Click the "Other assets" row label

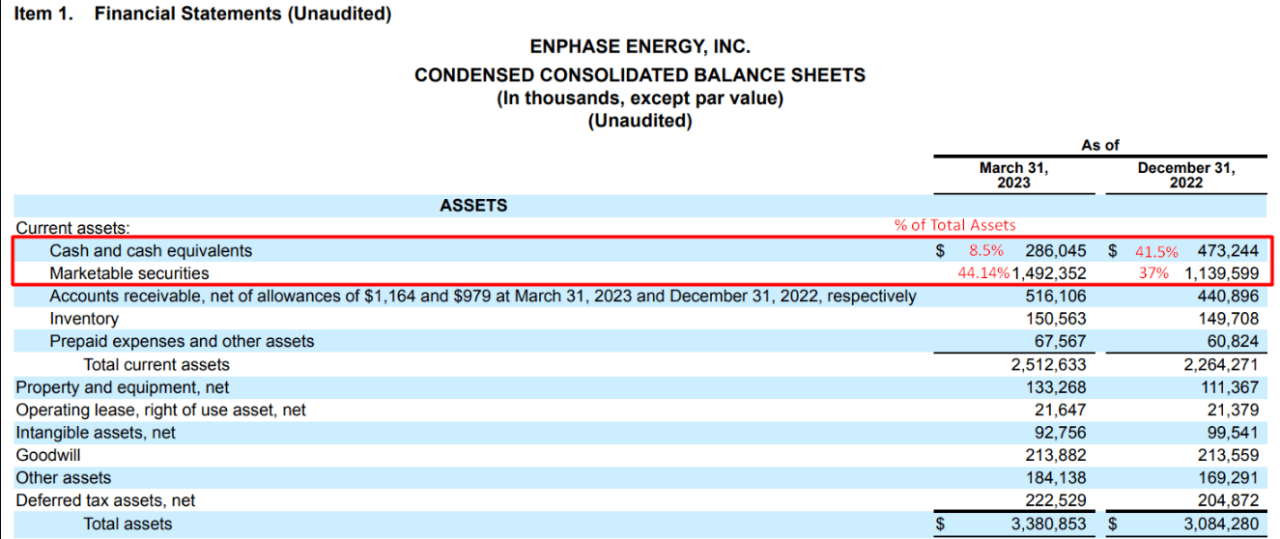(63, 478)
